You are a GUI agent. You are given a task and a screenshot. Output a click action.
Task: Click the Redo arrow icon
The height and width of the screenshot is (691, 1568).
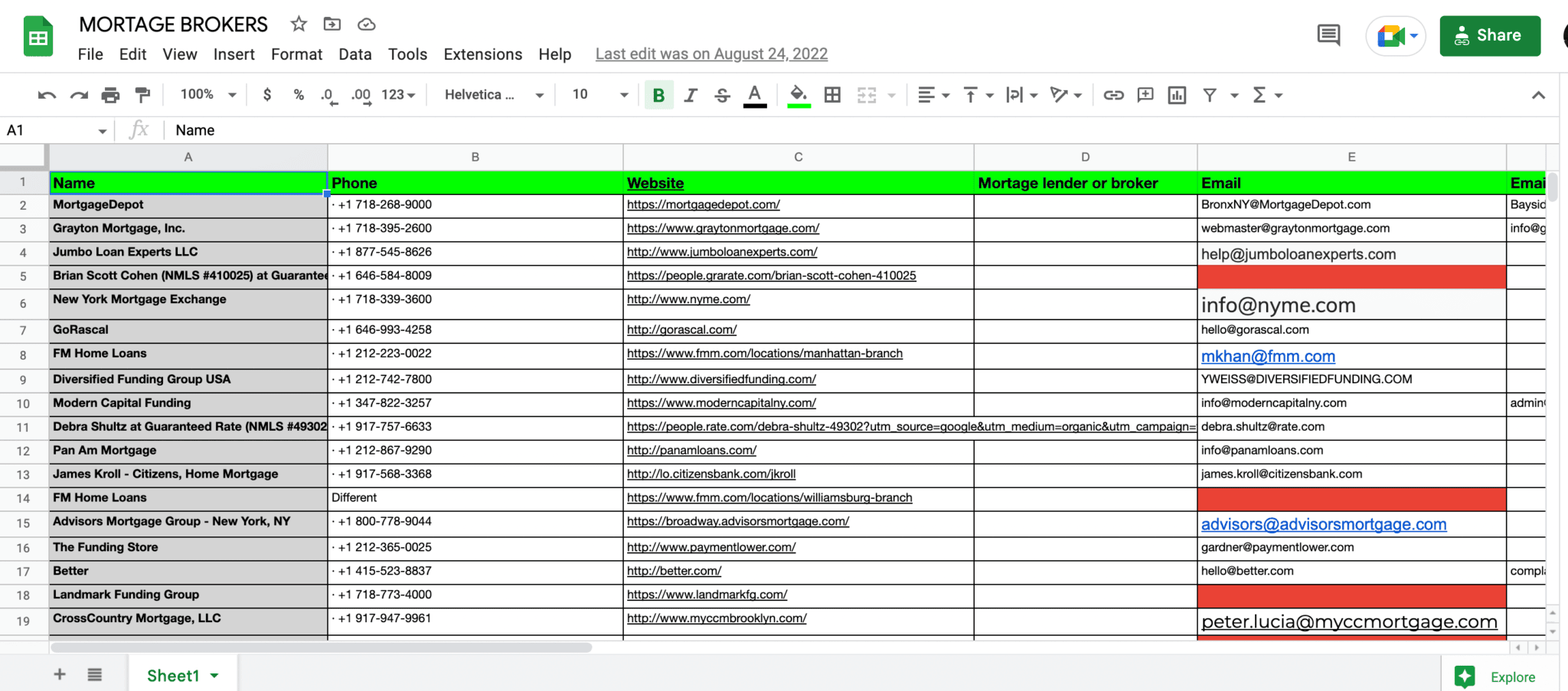pyautogui.click(x=79, y=95)
